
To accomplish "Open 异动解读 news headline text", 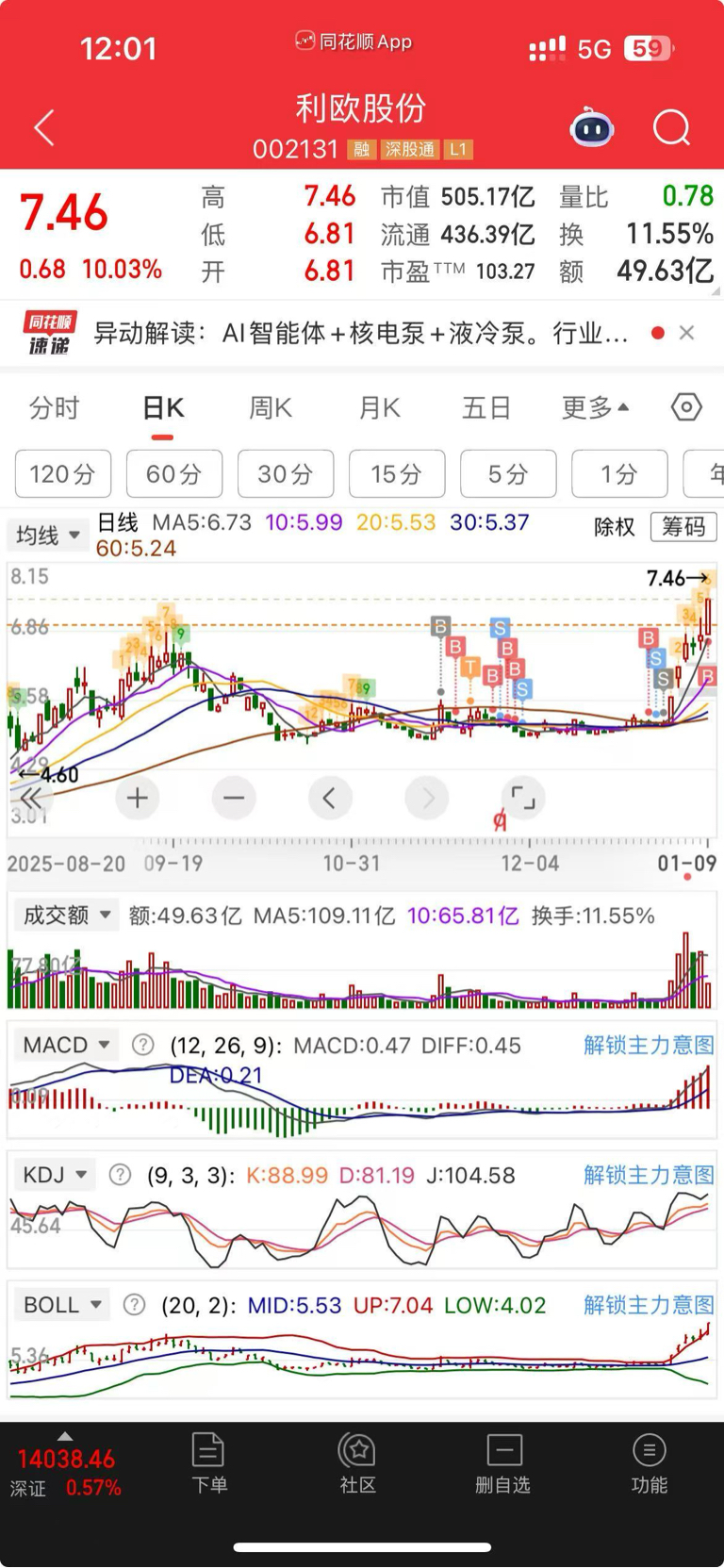I will [x=361, y=333].
